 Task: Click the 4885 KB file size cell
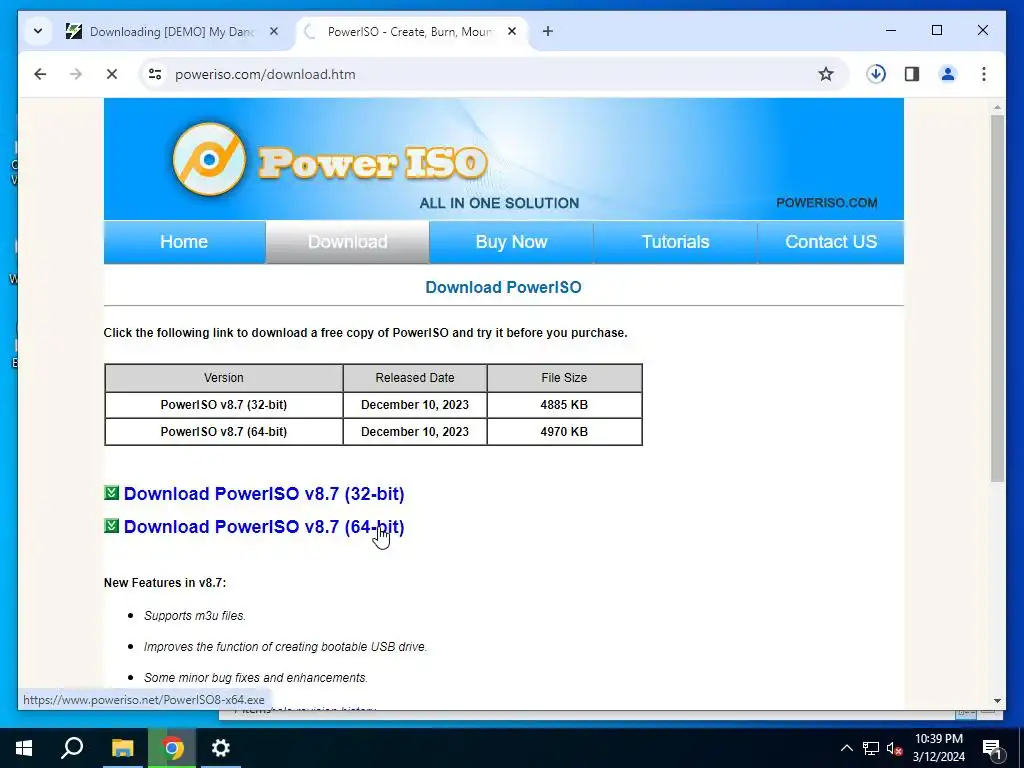coord(564,405)
